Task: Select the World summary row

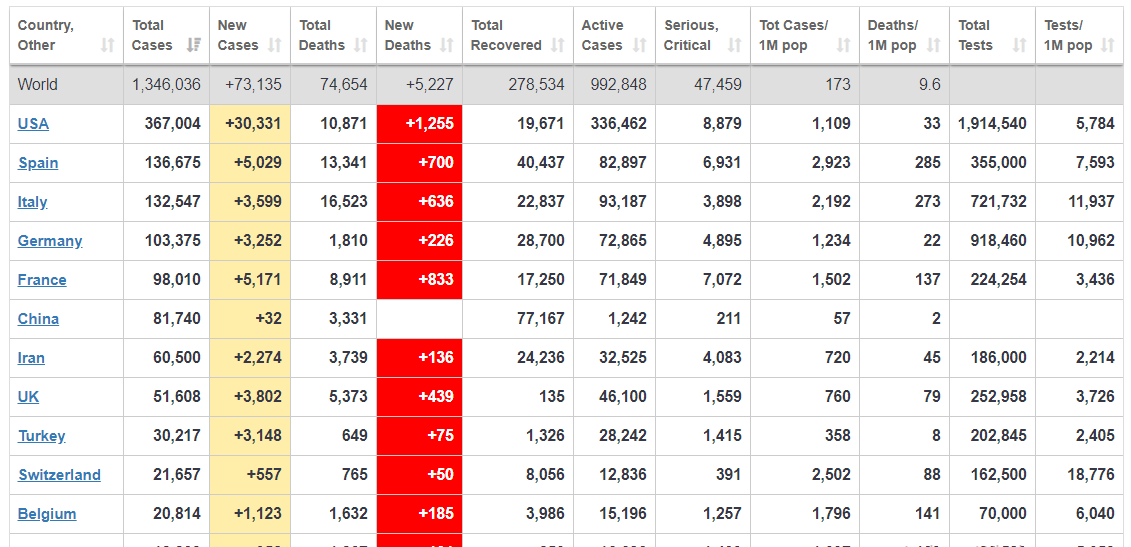Action: (566, 84)
